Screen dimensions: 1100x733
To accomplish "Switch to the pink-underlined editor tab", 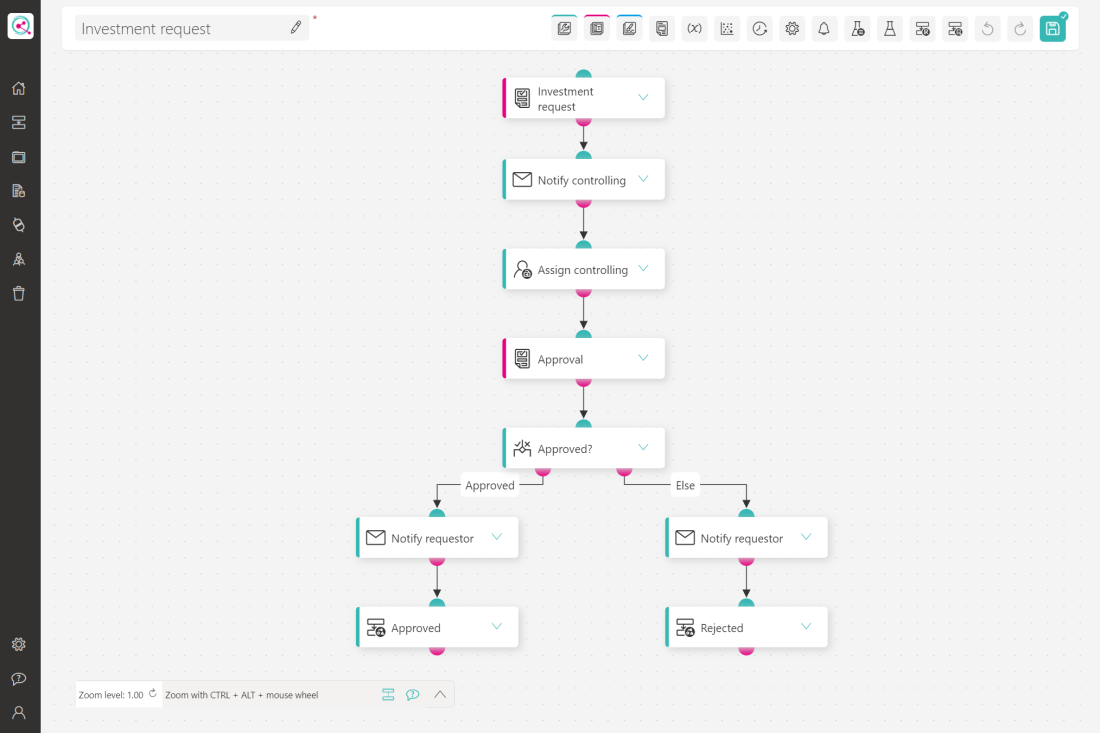I will click(596, 28).
